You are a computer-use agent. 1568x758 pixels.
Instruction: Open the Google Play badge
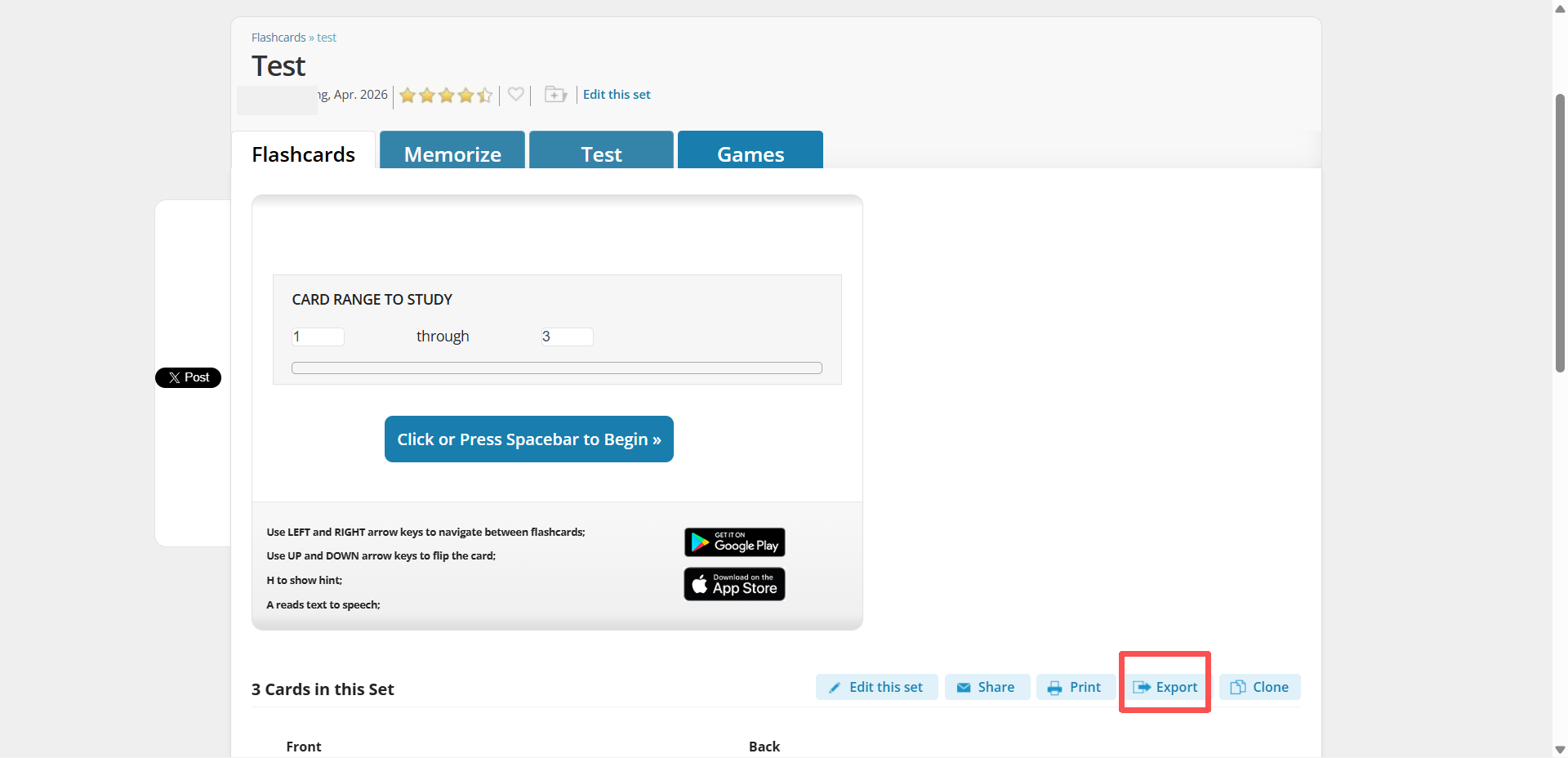(x=734, y=542)
